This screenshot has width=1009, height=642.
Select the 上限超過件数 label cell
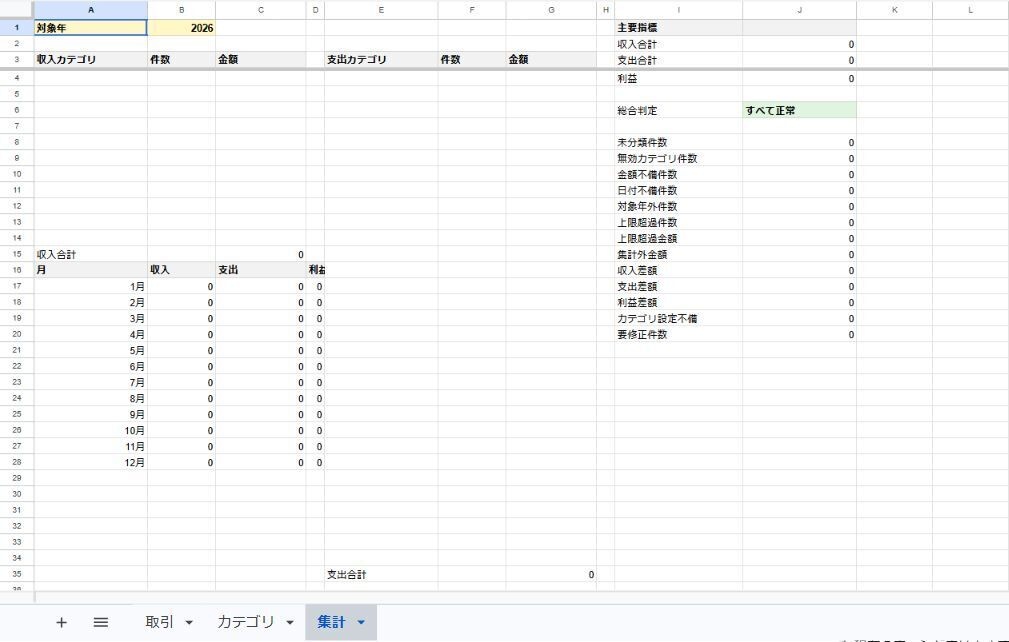point(678,223)
